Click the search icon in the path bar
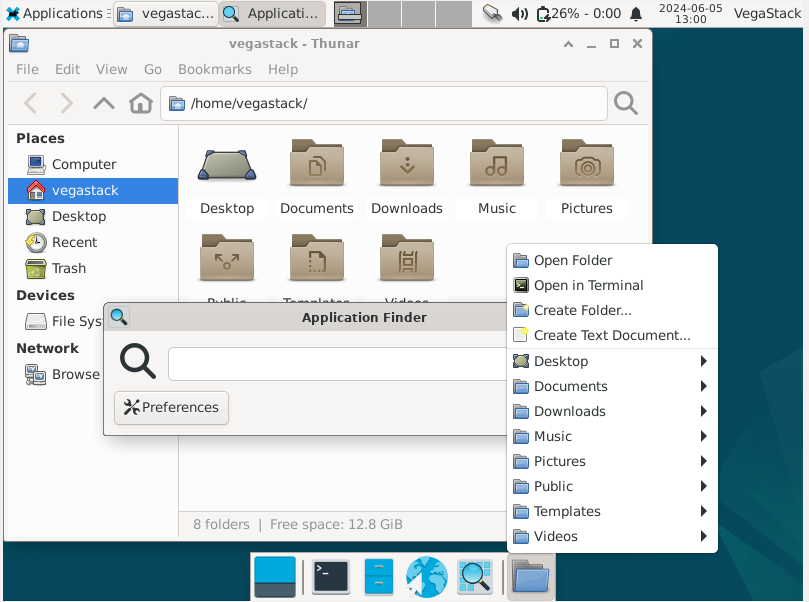809x602 pixels. pyautogui.click(x=625, y=103)
